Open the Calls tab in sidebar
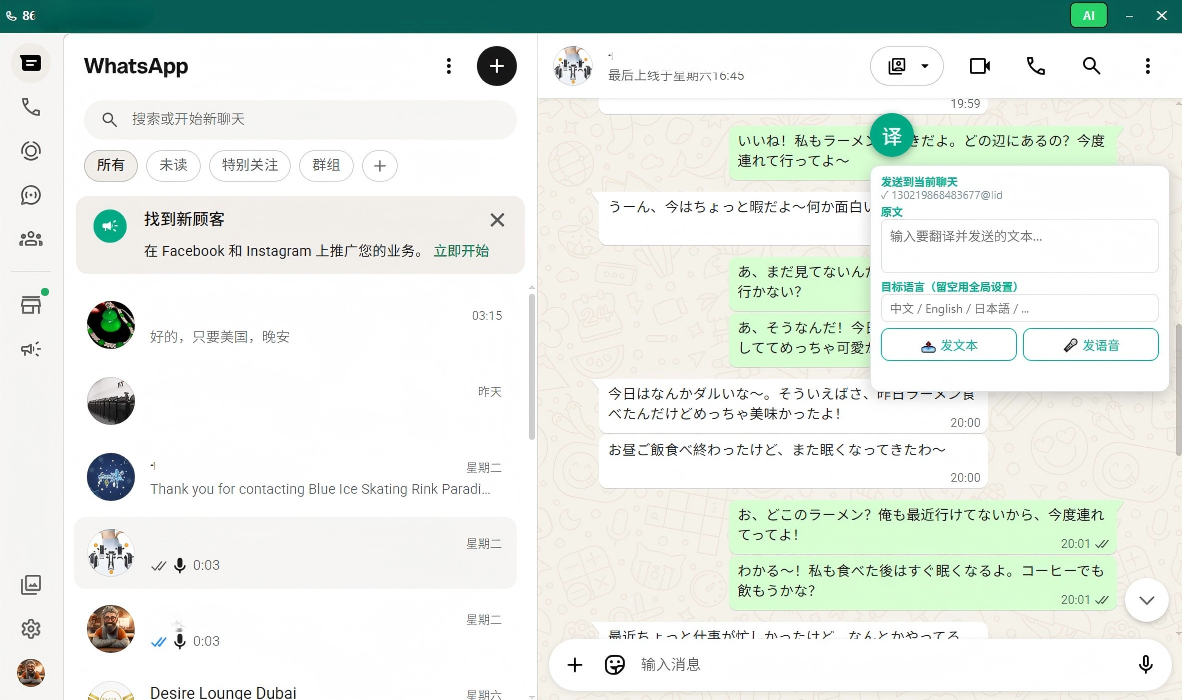Viewport: 1182px width, 700px height. [x=31, y=107]
